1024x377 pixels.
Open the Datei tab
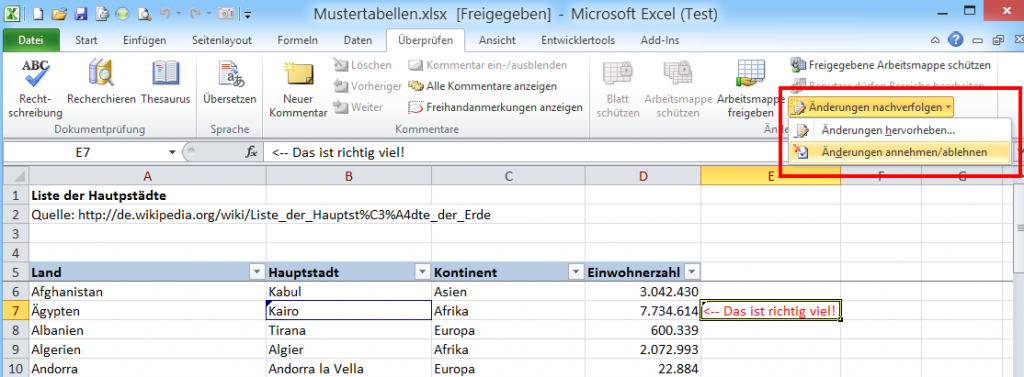[31, 41]
